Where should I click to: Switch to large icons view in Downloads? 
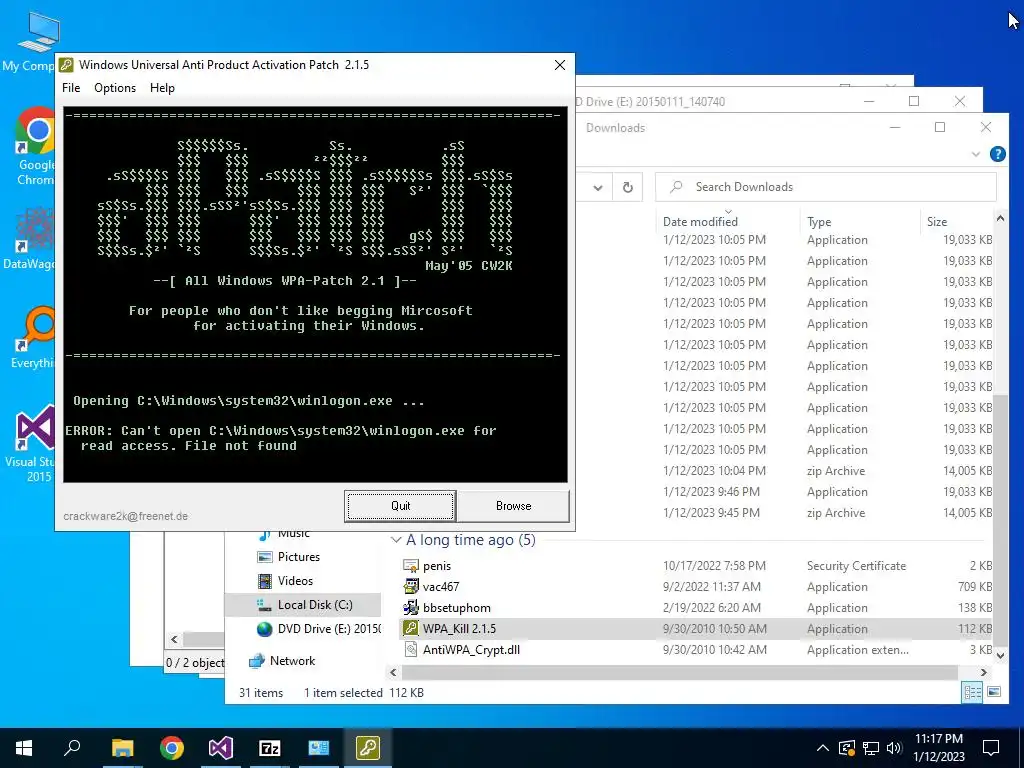click(x=993, y=692)
